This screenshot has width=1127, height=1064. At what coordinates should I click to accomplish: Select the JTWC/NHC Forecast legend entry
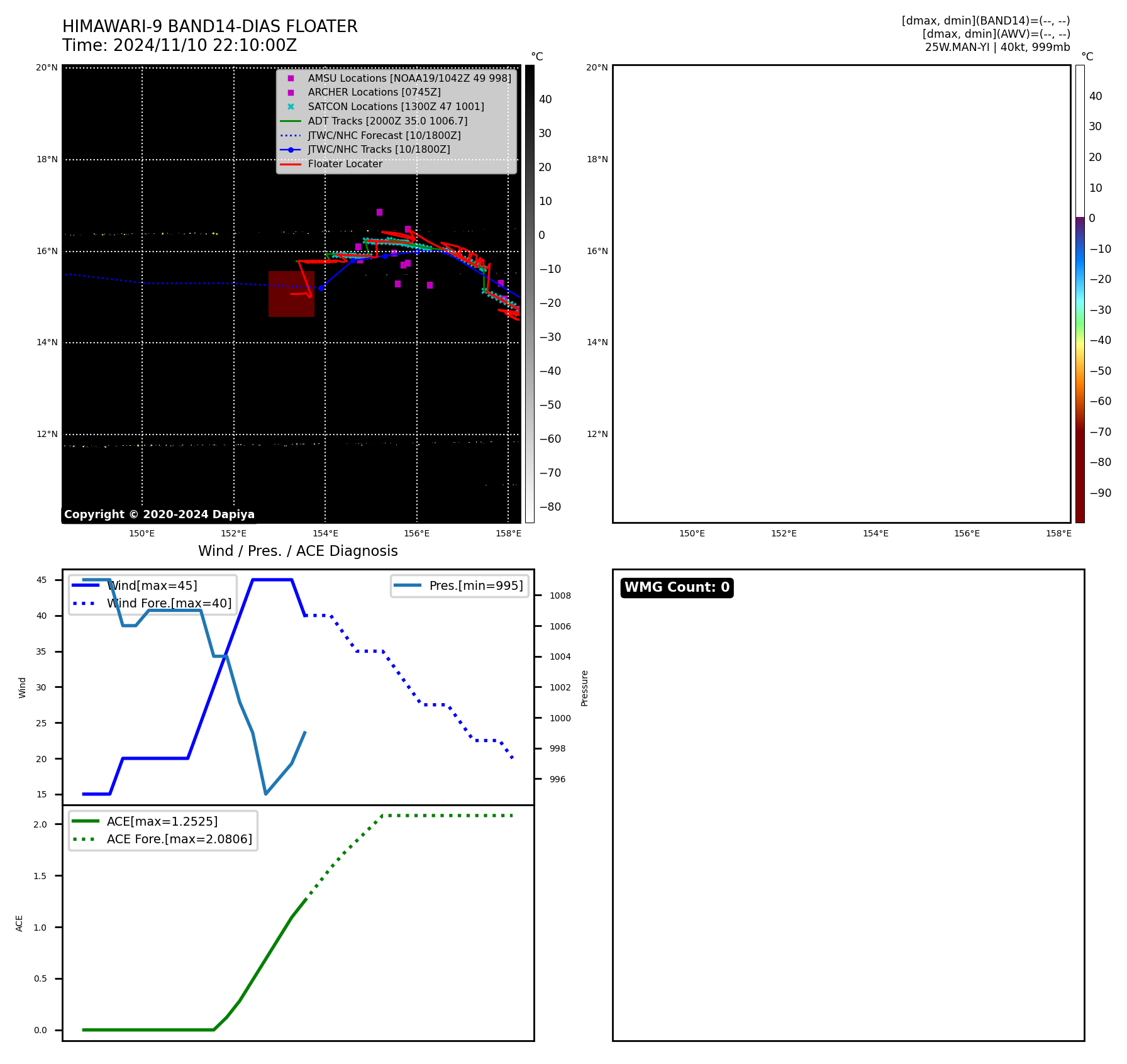384,135
